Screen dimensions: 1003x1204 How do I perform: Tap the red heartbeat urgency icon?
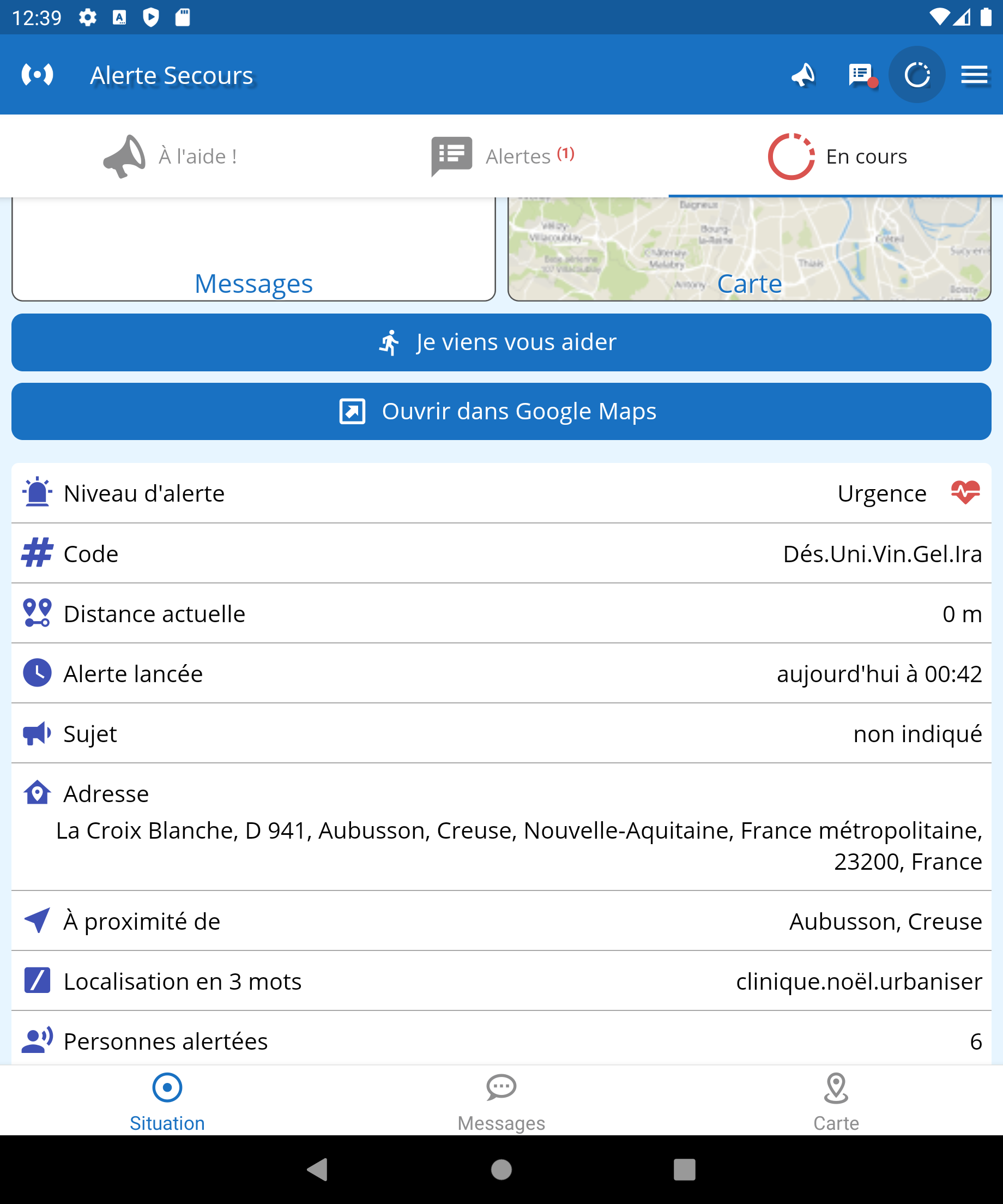tap(965, 493)
